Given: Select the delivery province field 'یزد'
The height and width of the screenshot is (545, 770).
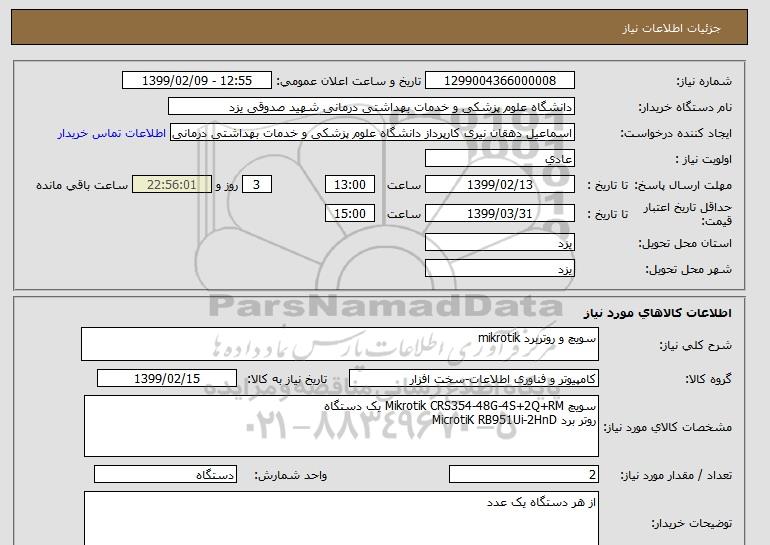Looking at the screenshot, I should pos(499,243).
